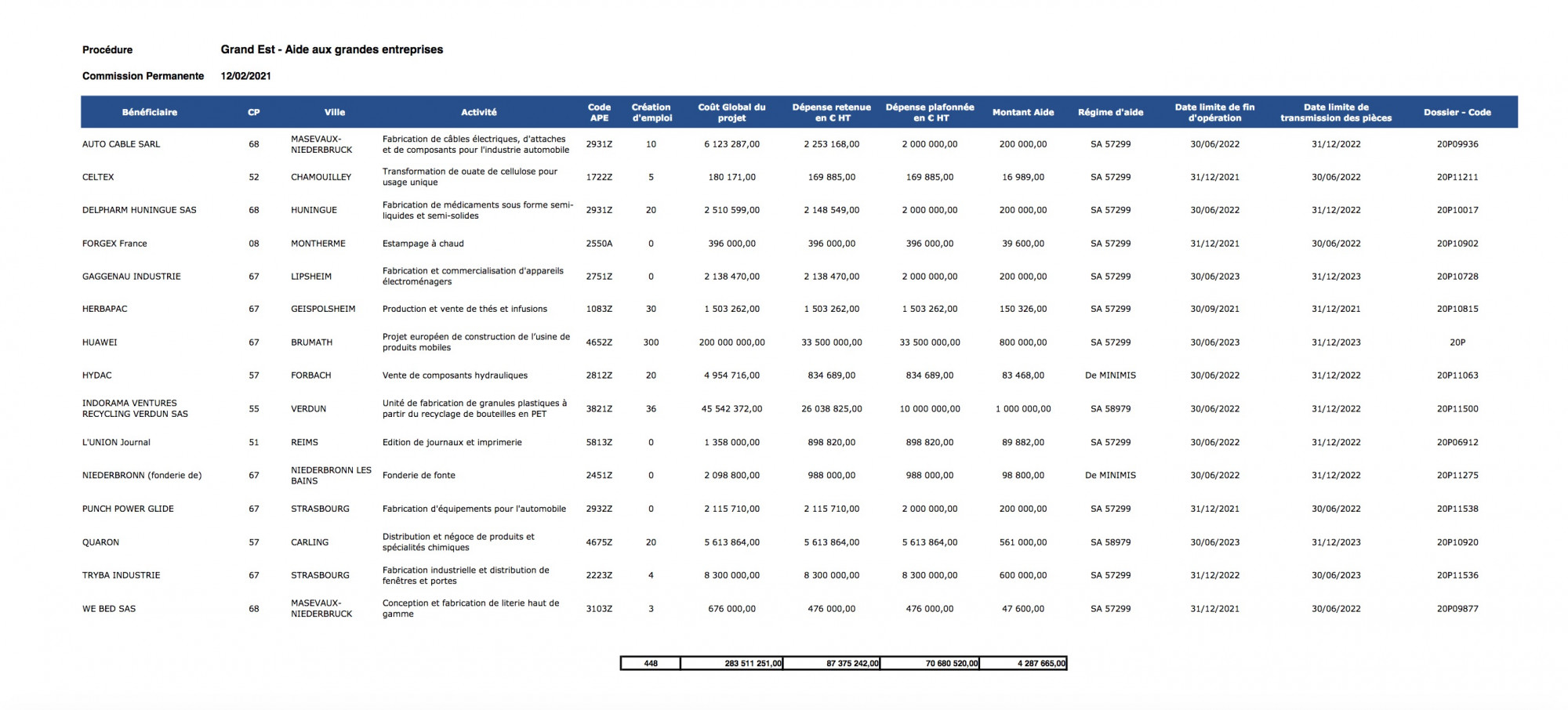Click the total capped expense 70 680 520,00
The height and width of the screenshot is (710, 1568).
point(952,663)
